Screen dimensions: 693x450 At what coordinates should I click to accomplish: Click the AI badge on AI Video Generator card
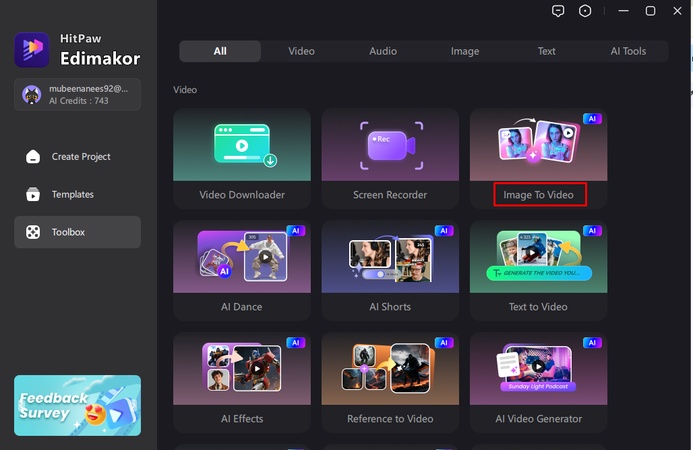click(x=592, y=343)
